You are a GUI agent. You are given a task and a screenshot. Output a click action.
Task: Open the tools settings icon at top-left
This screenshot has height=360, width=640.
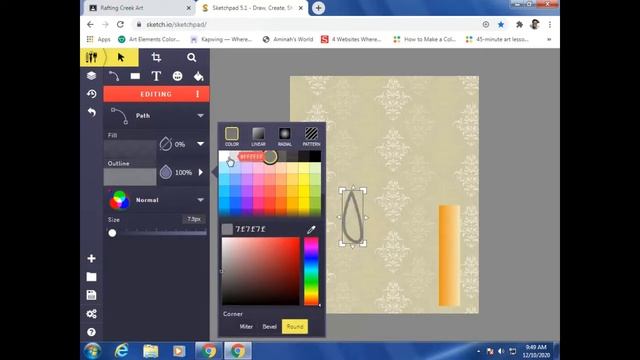tap(91, 58)
